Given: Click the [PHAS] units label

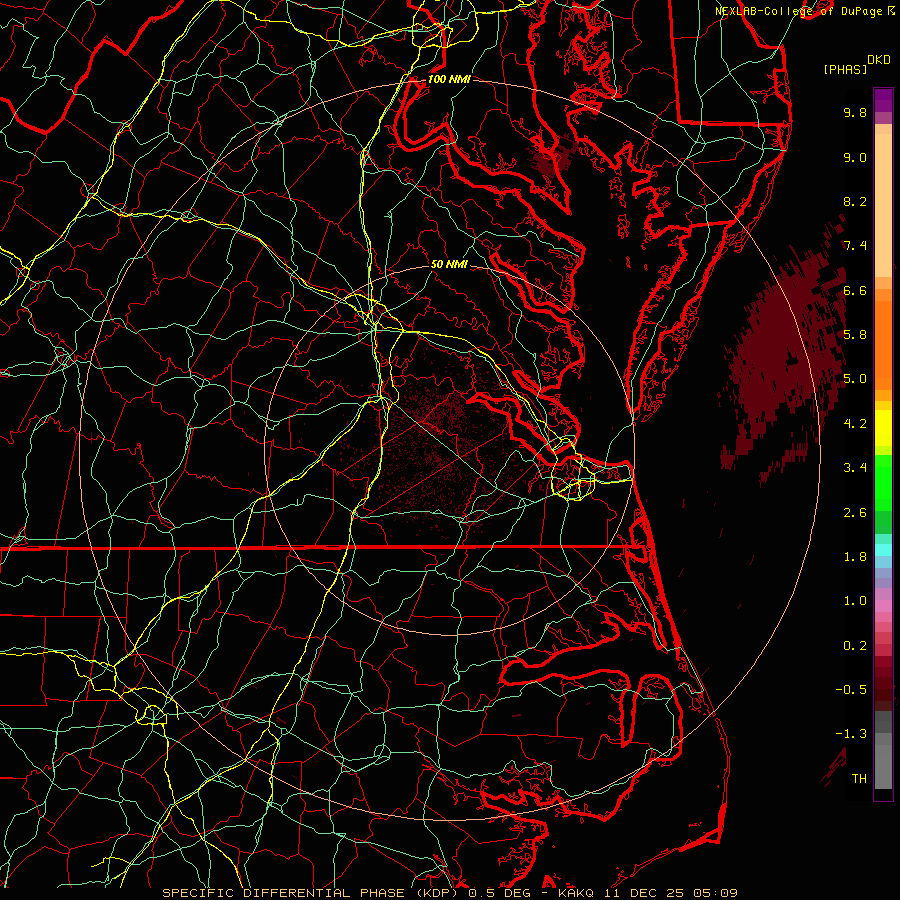Looking at the screenshot, I should 845,69.
